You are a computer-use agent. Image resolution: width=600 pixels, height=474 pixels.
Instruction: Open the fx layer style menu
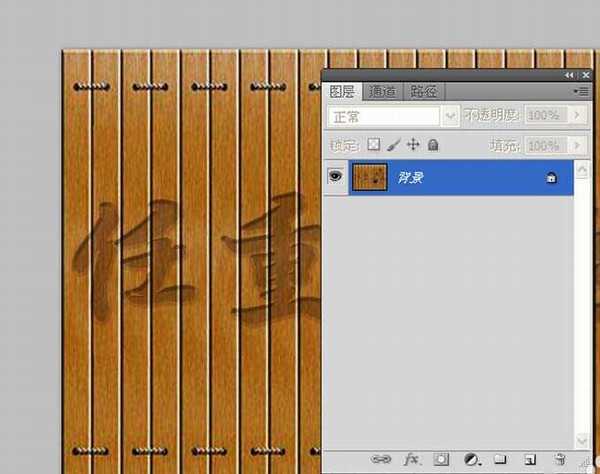pyautogui.click(x=409, y=459)
